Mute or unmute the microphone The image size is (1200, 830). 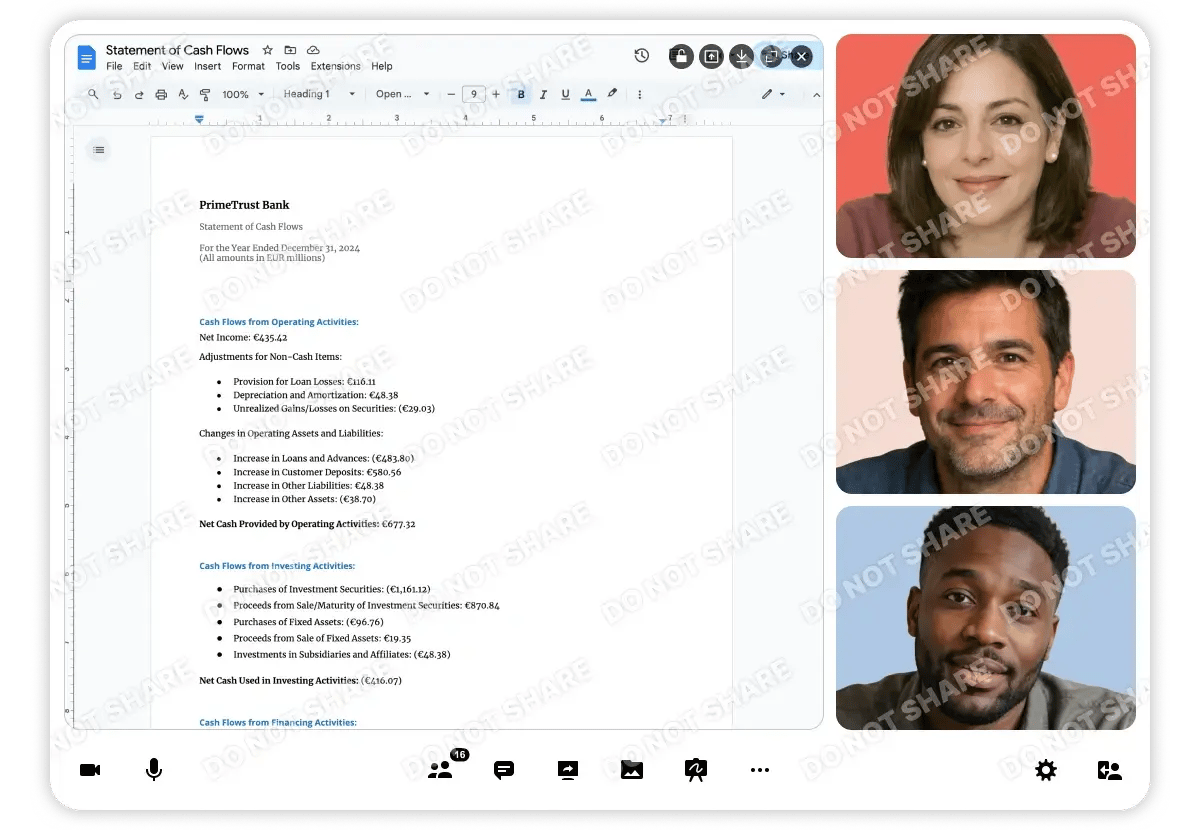(x=154, y=770)
